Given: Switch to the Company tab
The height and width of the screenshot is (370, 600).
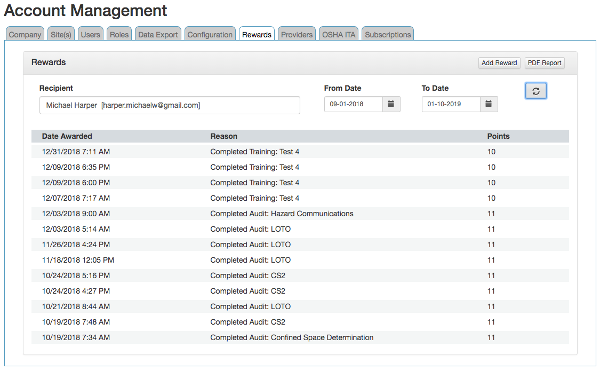Looking at the screenshot, I should (25, 34).
